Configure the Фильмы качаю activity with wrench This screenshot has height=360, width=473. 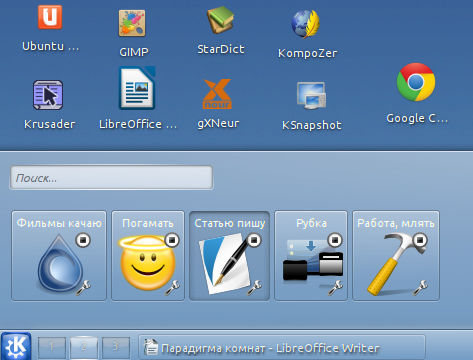[x=83, y=288]
